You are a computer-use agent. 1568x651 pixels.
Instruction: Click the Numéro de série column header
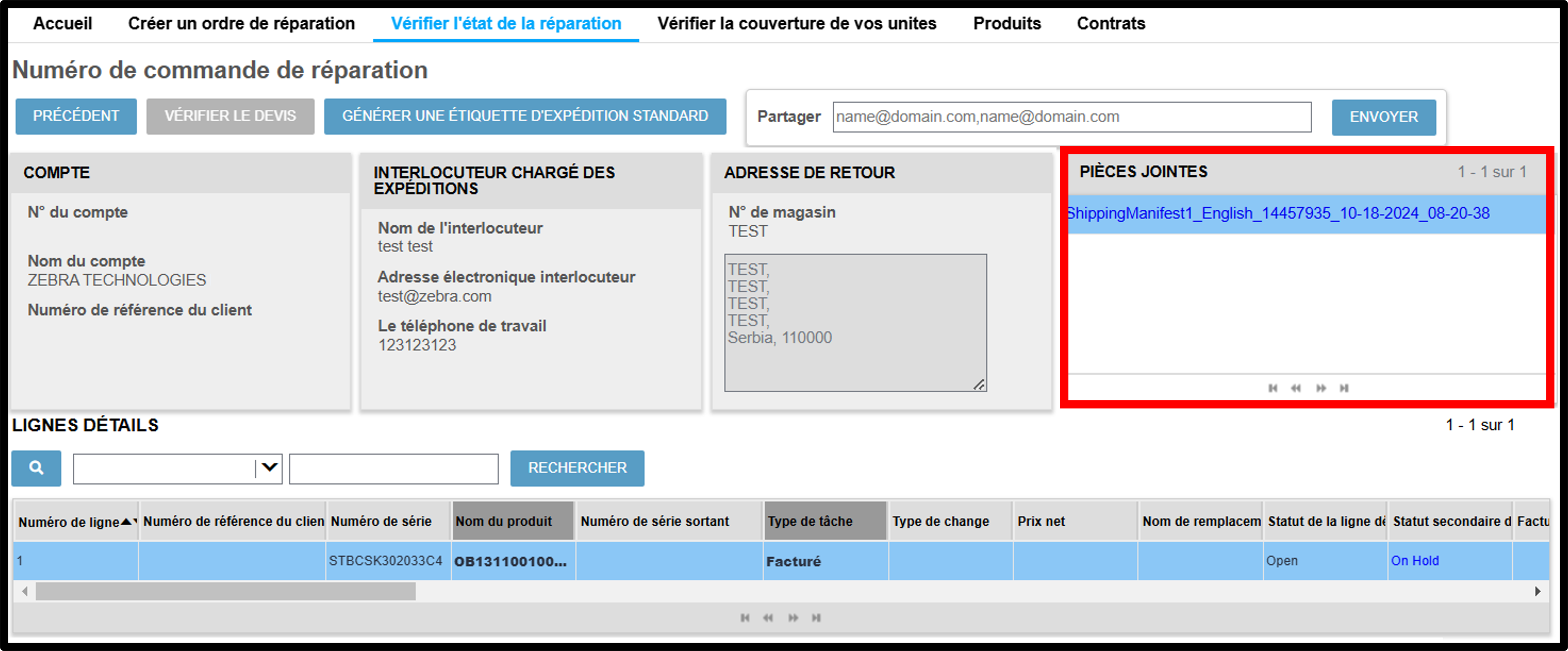[x=389, y=521]
